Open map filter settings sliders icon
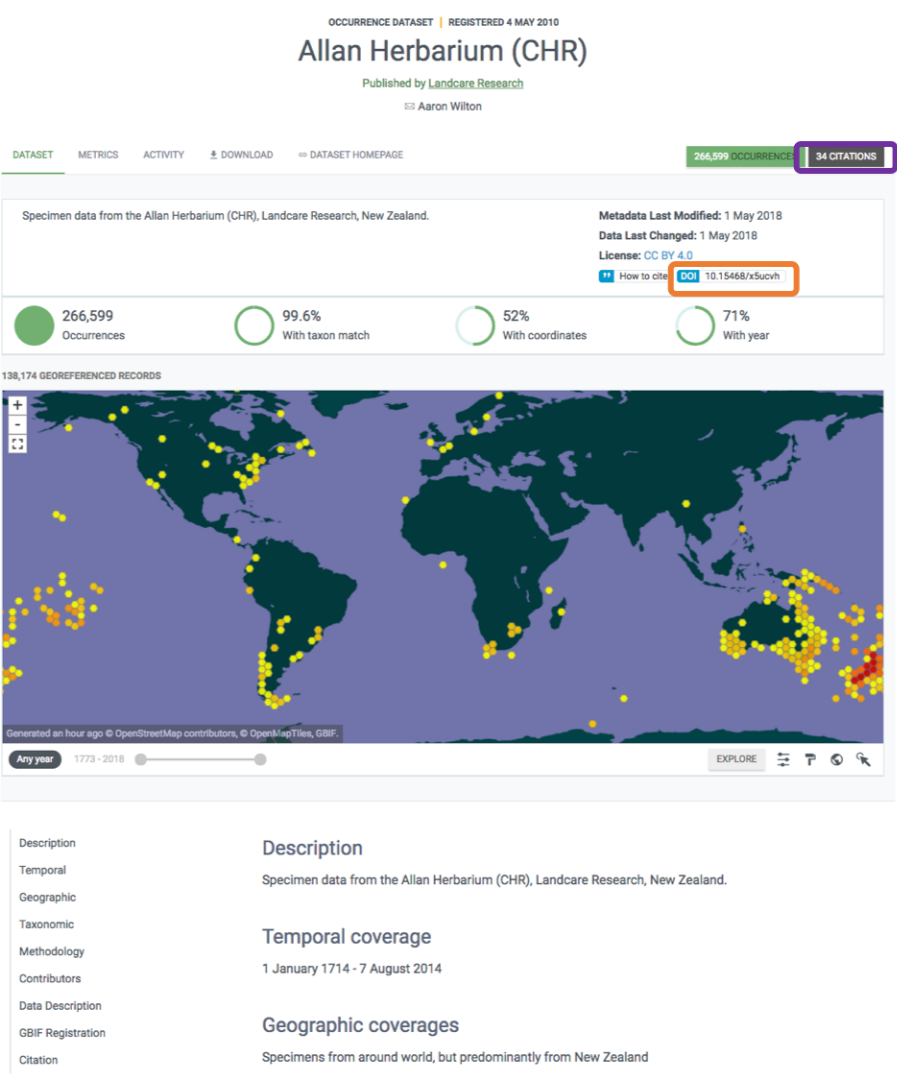The image size is (897, 1080). (783, 760)
